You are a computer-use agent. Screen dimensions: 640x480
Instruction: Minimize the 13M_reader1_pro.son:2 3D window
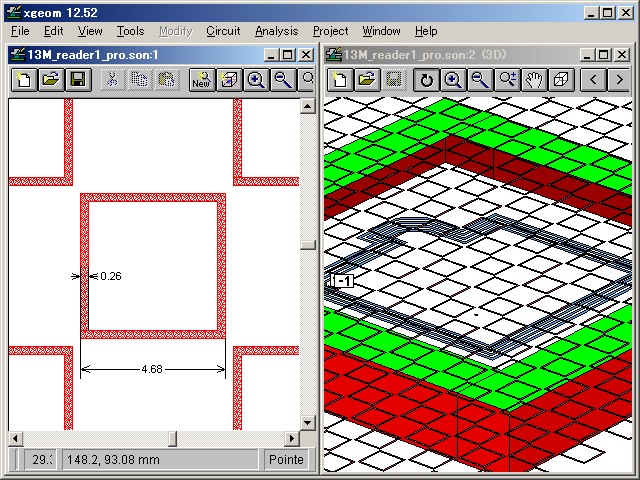coord(587,55)
